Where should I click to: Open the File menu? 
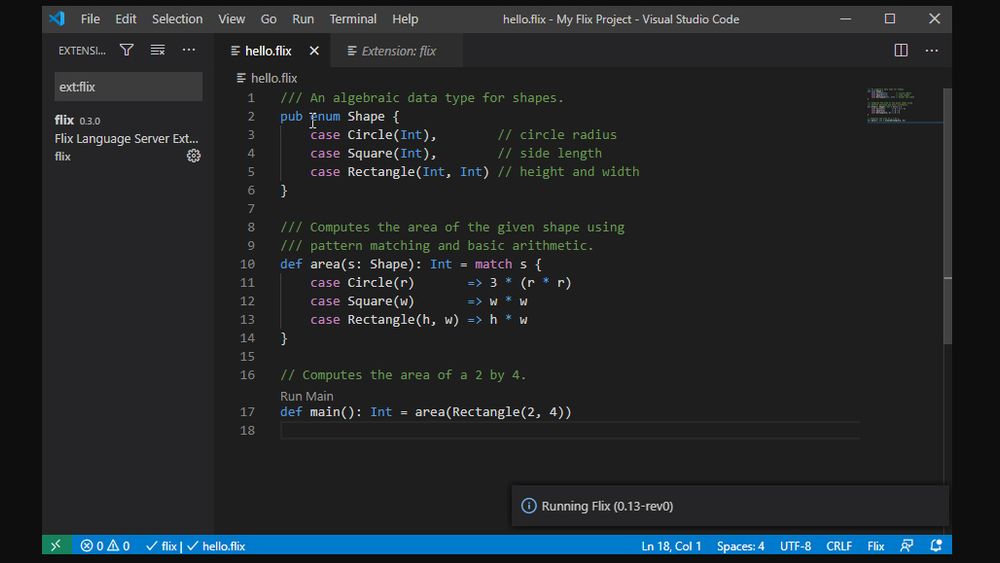coord(90,19)
